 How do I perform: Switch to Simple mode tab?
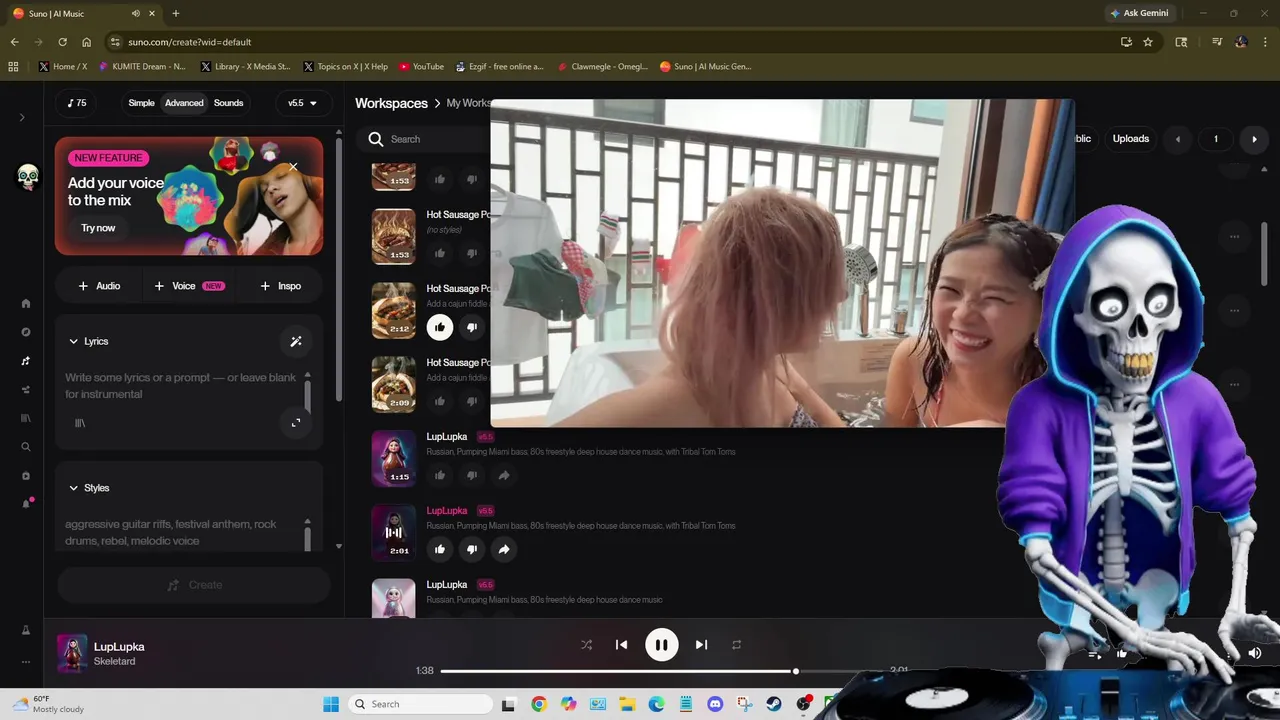pos(141,103)
